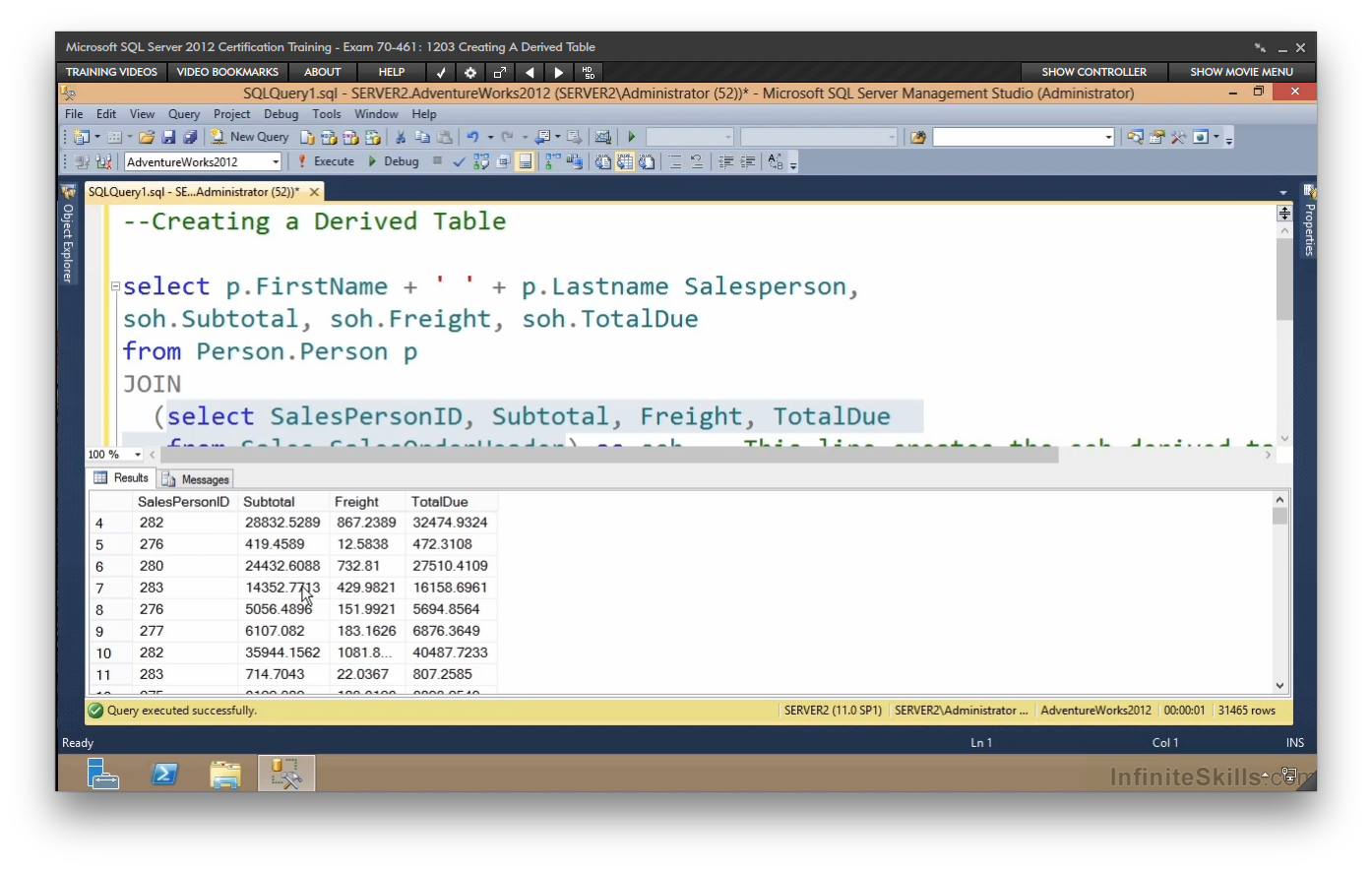
Task: Click the green Start arrow in standard toolbar
Action: pos(632,137)
